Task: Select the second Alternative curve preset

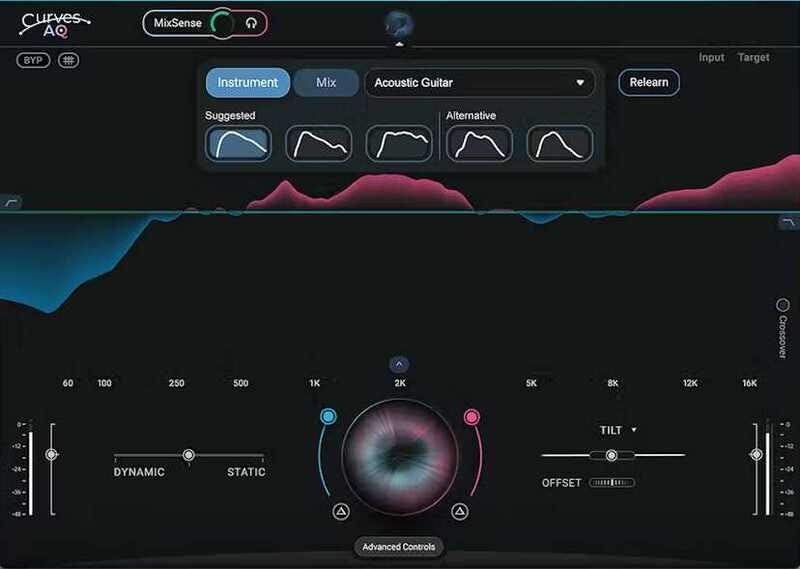Action: [560, 143]
